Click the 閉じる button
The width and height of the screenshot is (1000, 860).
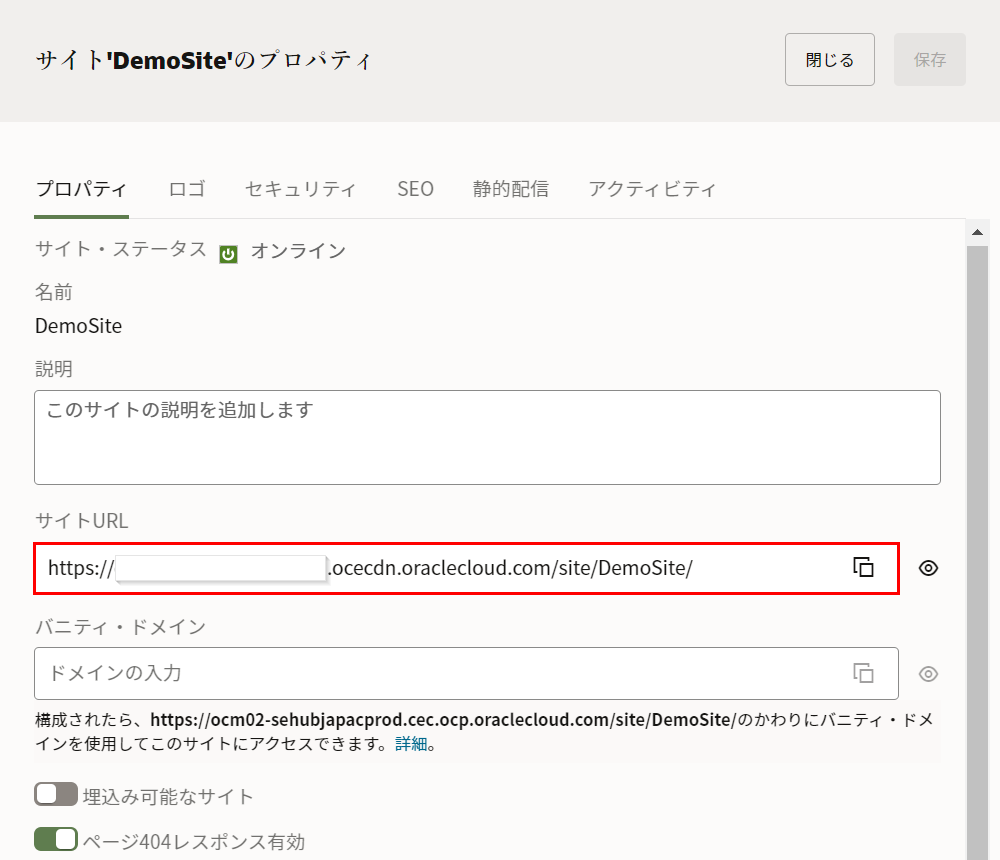point(830,59)
